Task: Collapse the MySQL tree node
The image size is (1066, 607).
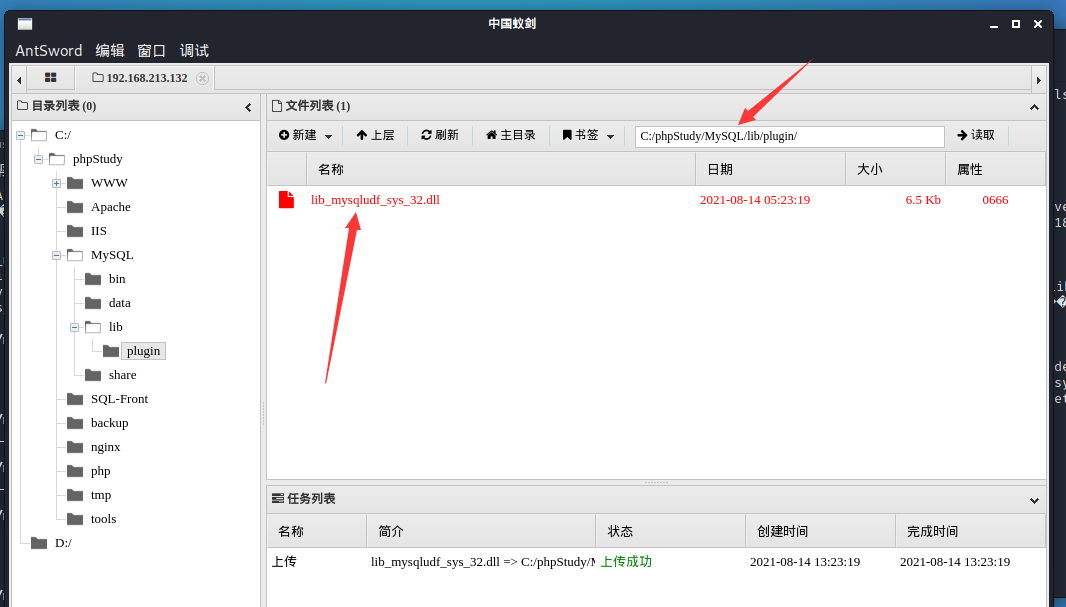Action: [x=56, y=255]
